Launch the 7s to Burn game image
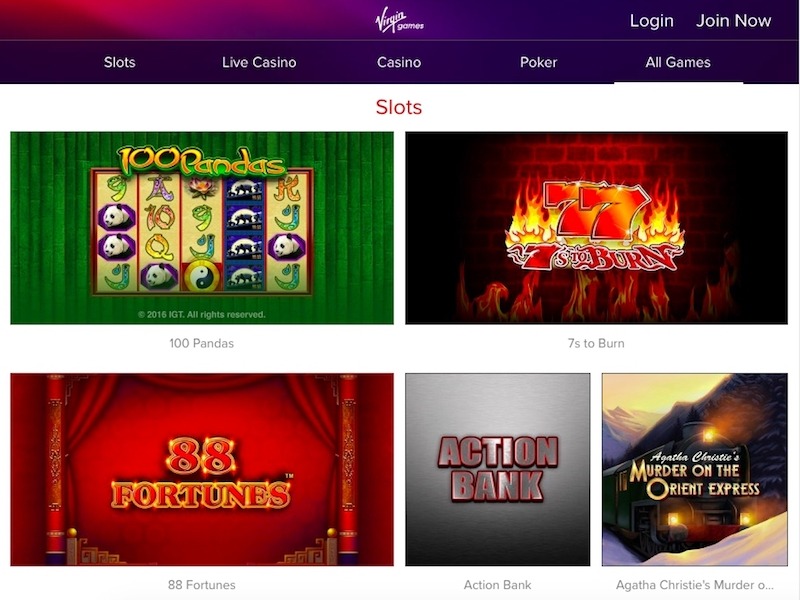800x600 pixels. click(596, 228)
